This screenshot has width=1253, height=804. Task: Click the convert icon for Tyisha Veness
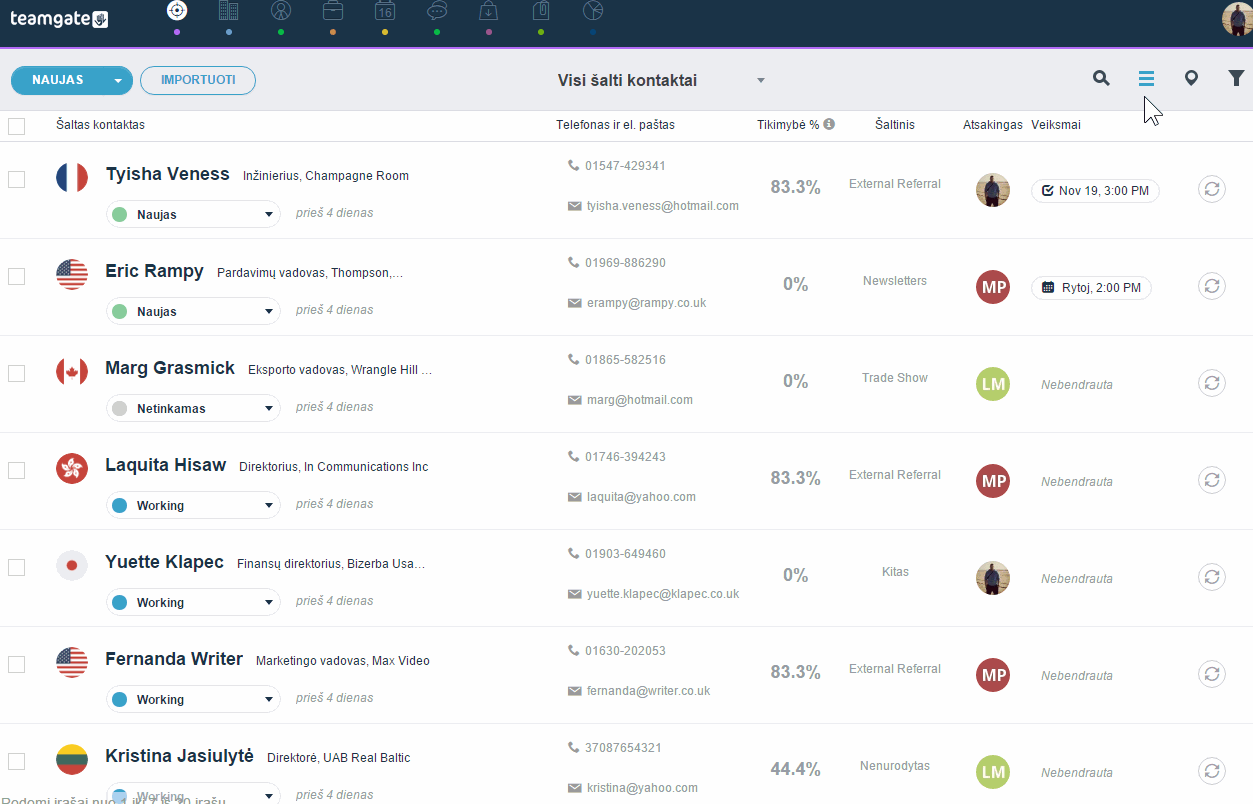point(1211,189)
